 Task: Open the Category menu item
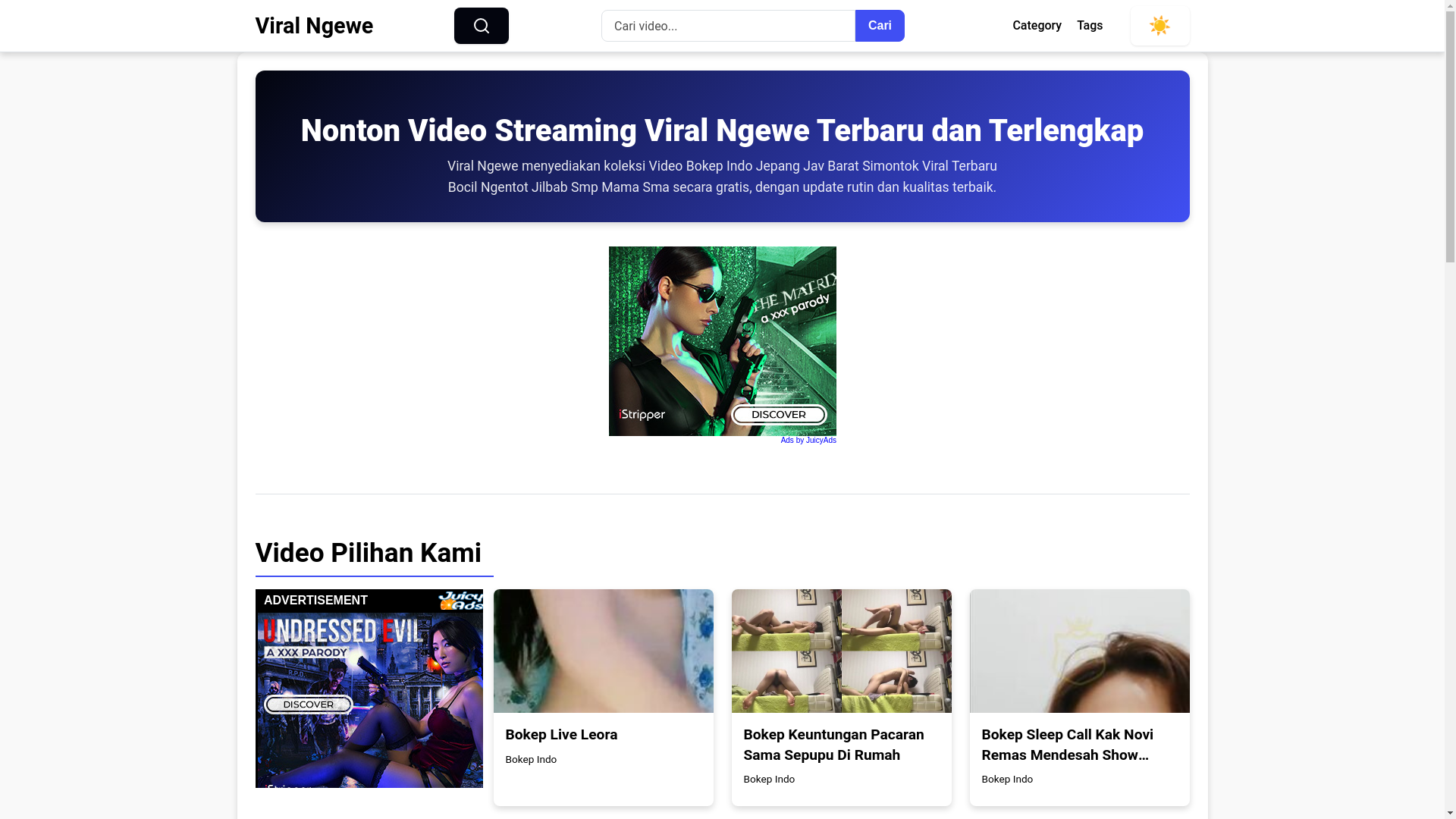1037,26
